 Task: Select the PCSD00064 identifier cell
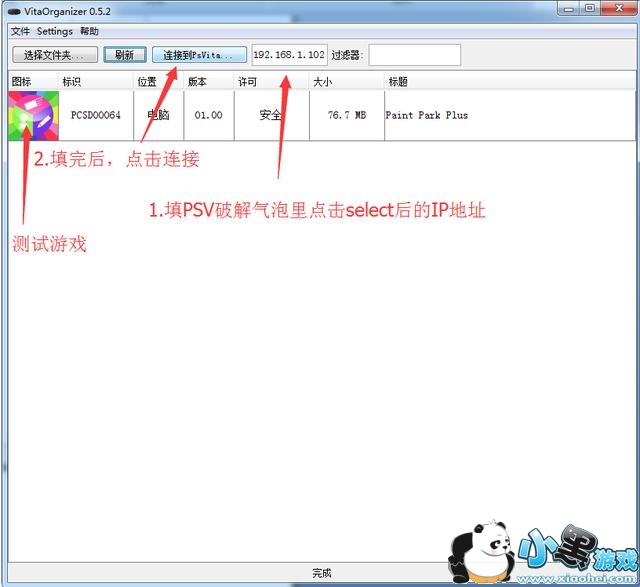point(96,116)
